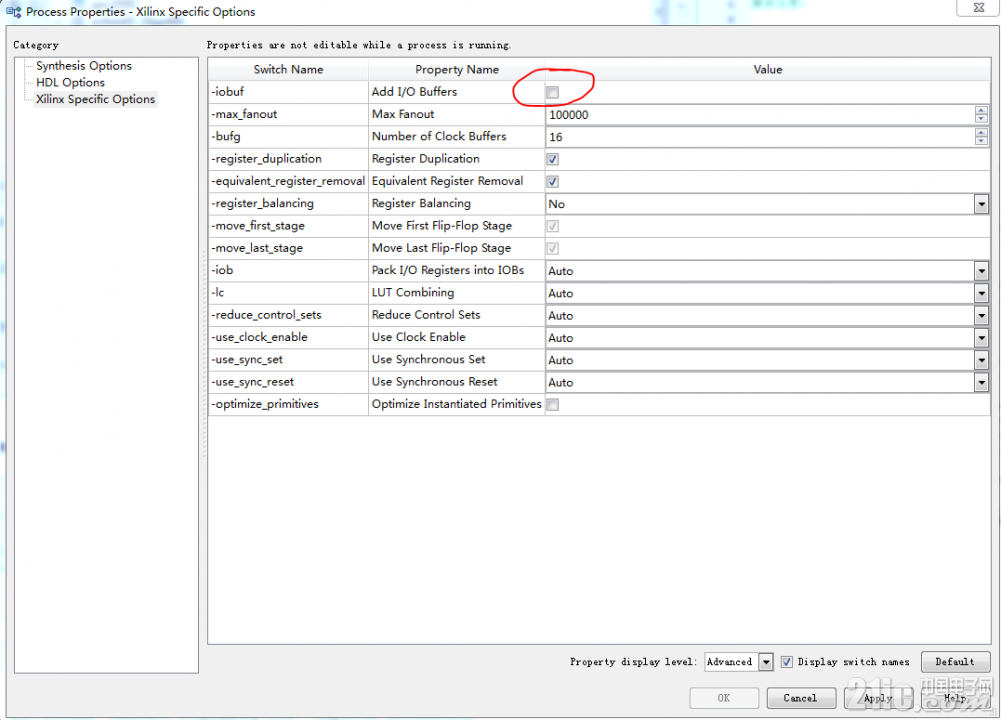Open the Use Synchronous Reset dropdown

pyautogui.click(x=981, y=383)
